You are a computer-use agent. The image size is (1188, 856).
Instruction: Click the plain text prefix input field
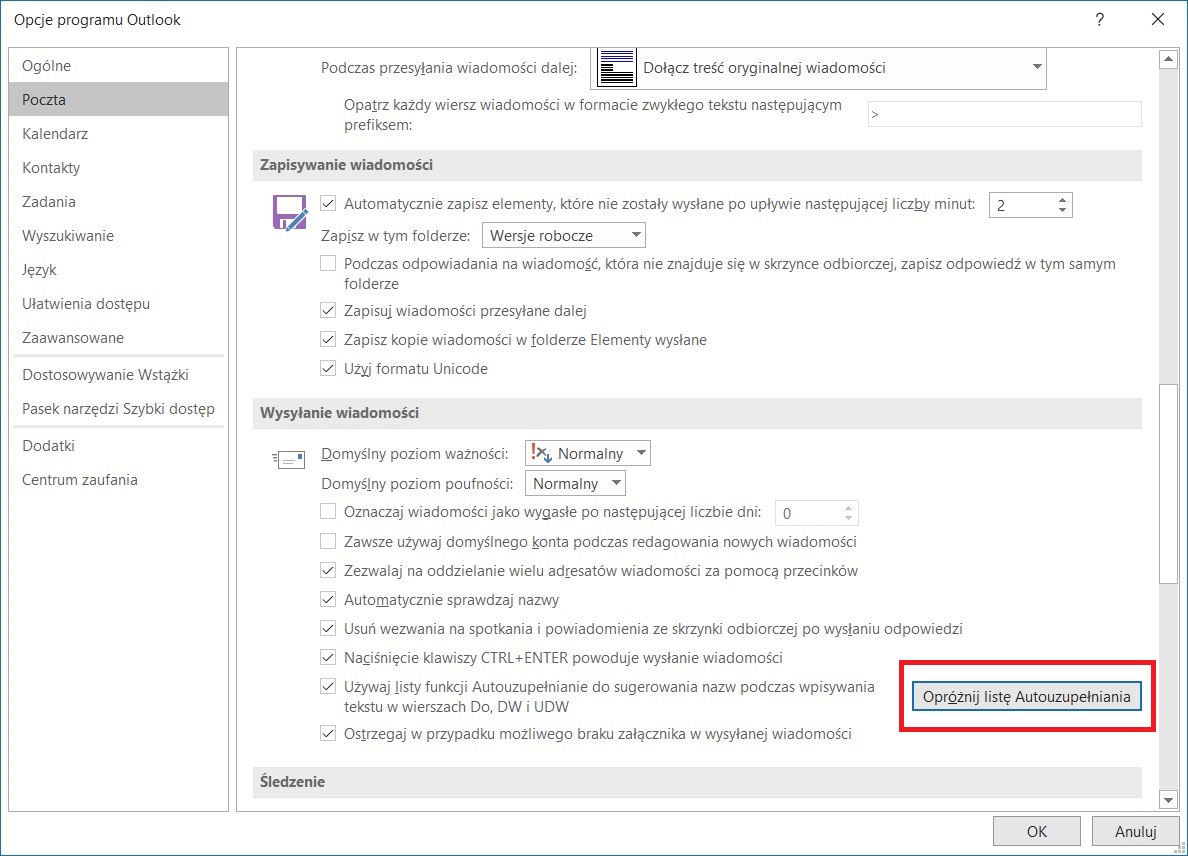point(1004,114)
